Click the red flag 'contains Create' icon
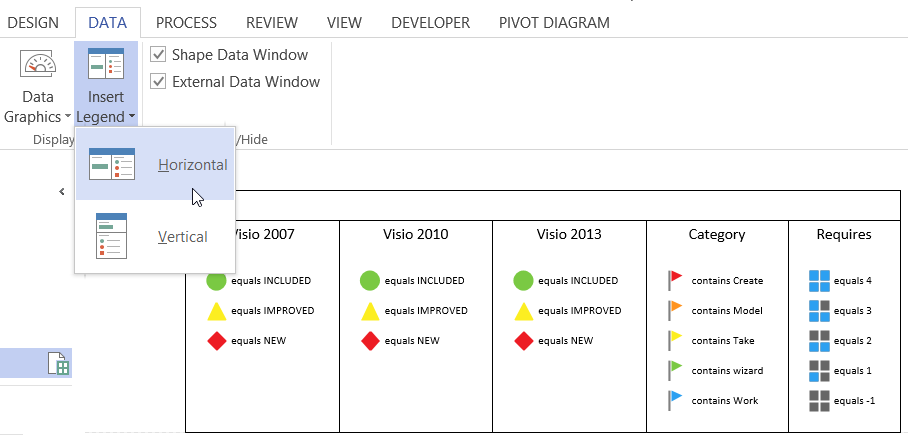The height and width of the screenshot is (435, 908). coord(675,280)
